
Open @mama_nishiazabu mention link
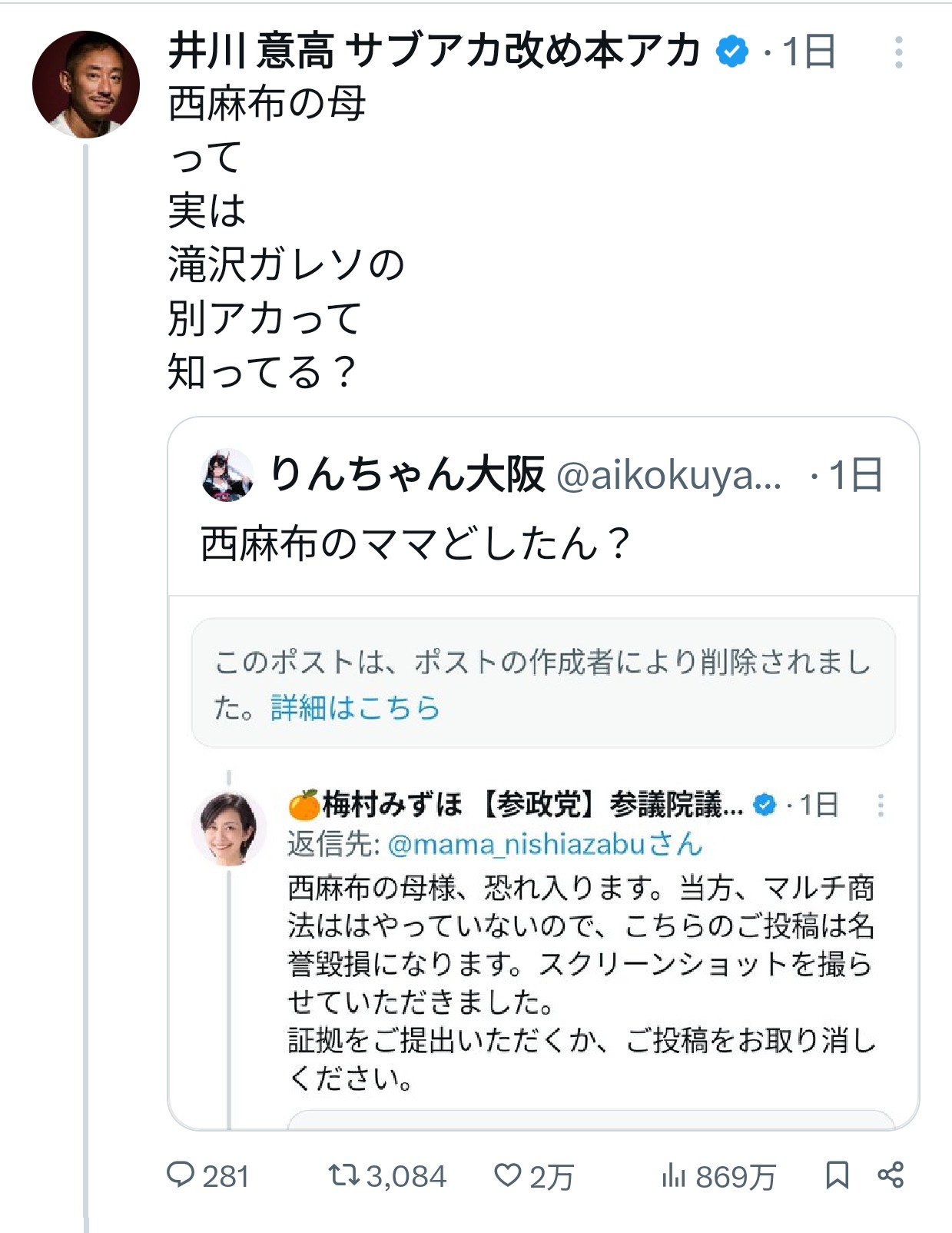517,844
